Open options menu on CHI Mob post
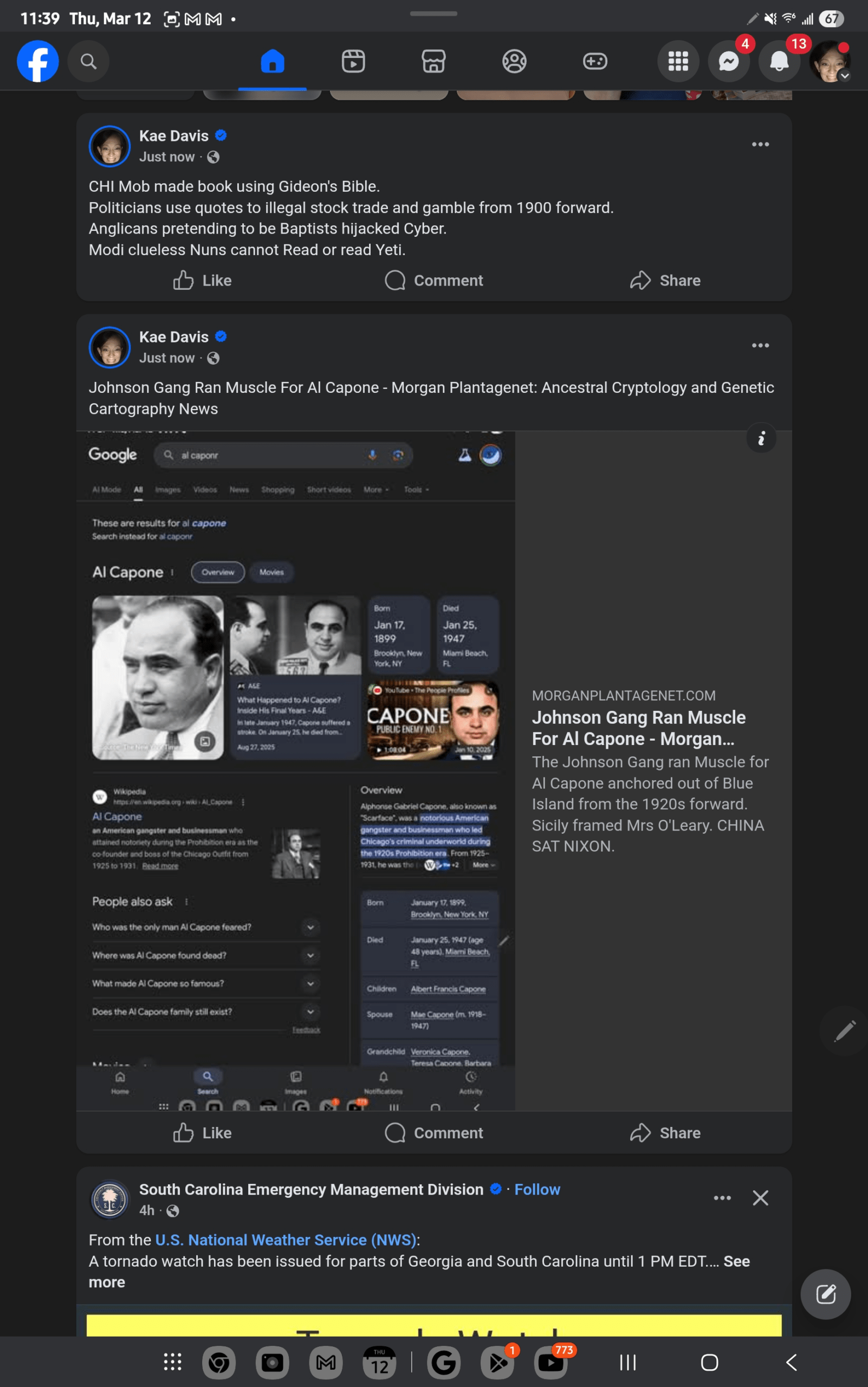The height and width of the screenshot is (1387, 868). click(760, 145)
